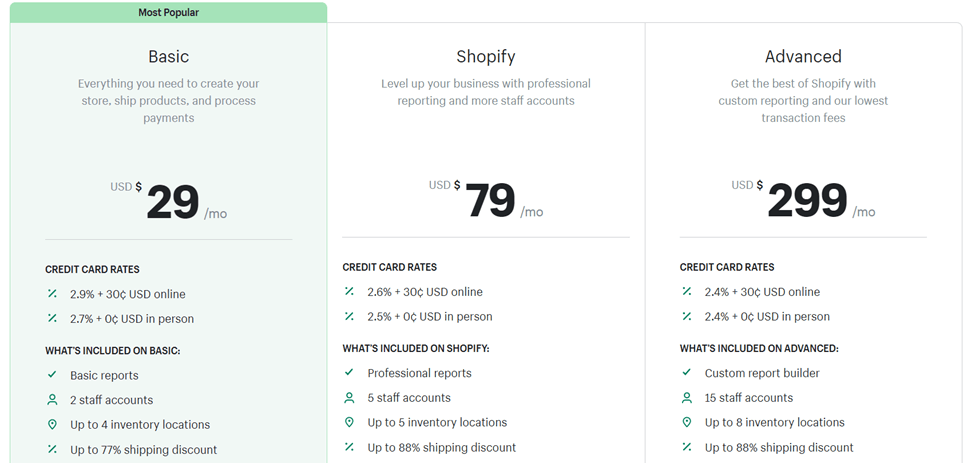Click 'WHAT'S INCLUDED ON ADVANCED:' heading
Image resolution: width=975 pixels, height=463 pixels.
759,348
